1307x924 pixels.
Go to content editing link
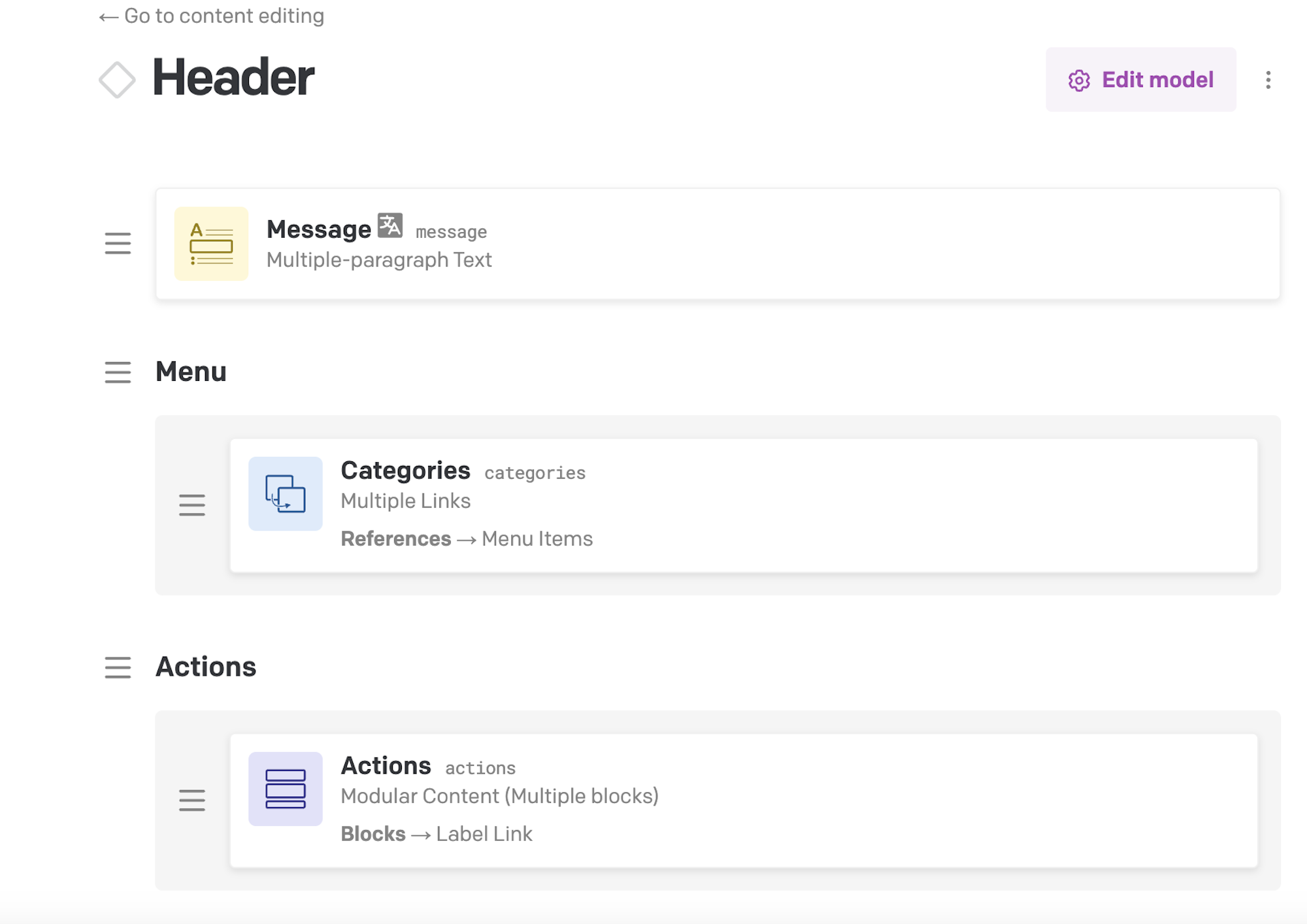tap(211, 16)
